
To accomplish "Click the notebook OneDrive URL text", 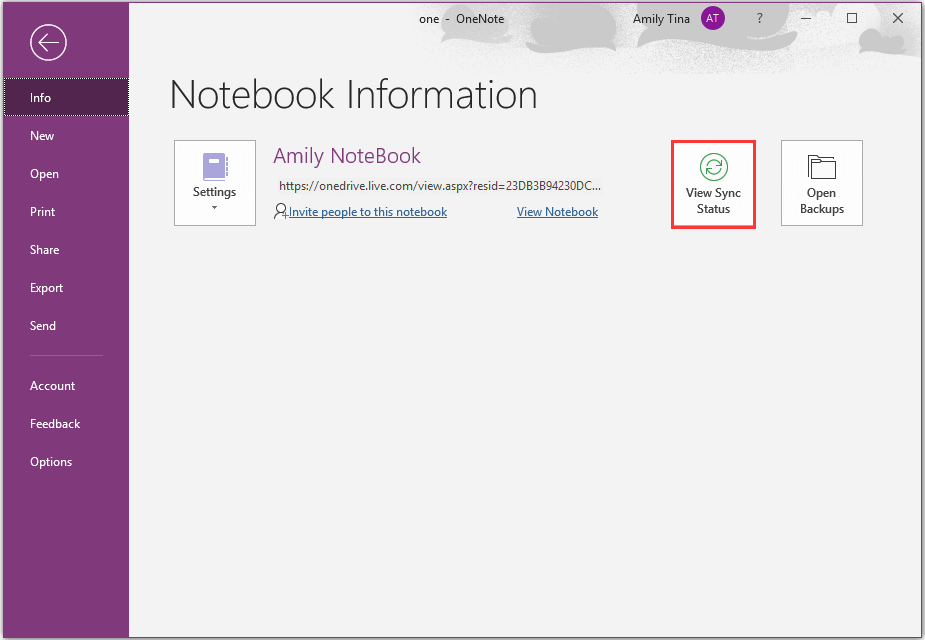I will pos(440,186).
